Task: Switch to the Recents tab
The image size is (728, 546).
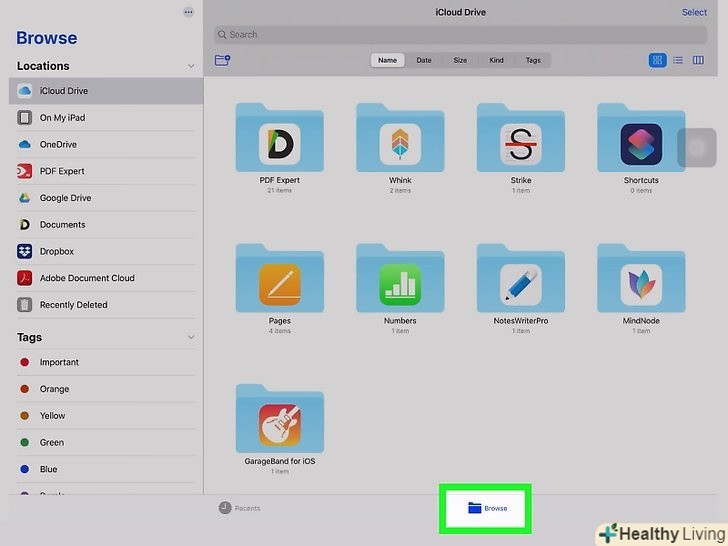Action: pyautogui.click(x=240, y=508)
